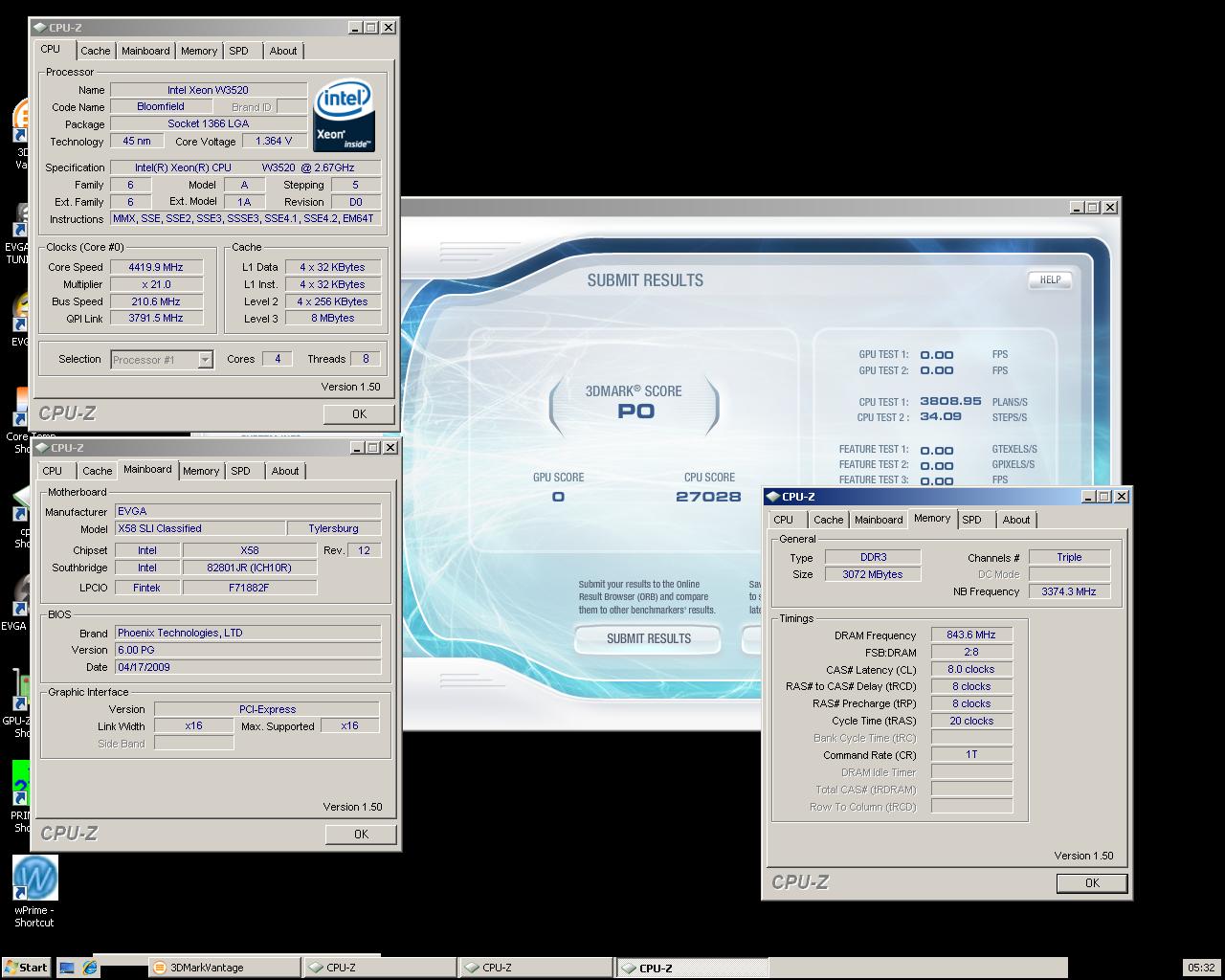Viewport: 1225px width, 980px height.
Task: Click the Package value Socket 1366 LGA
Action: coord(209,123)
